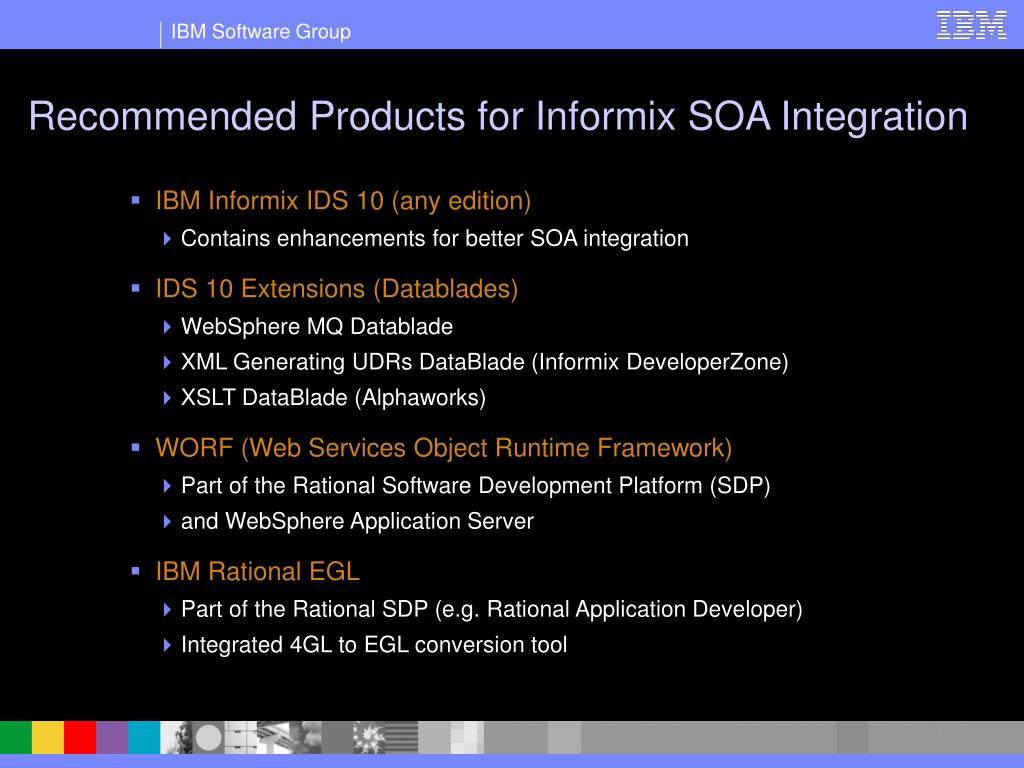
Task: Click the green color block in footer
Action: tap(16, 737)
